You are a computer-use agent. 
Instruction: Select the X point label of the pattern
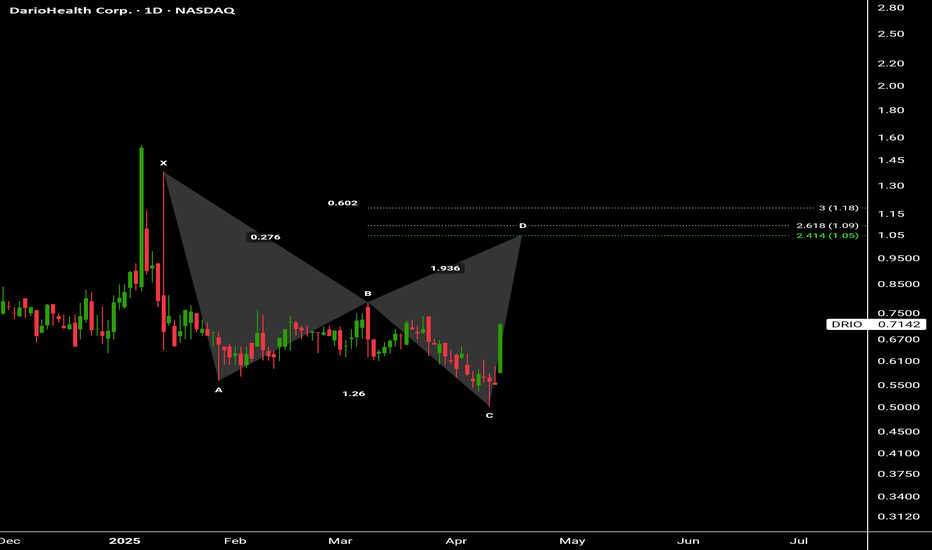163,163
